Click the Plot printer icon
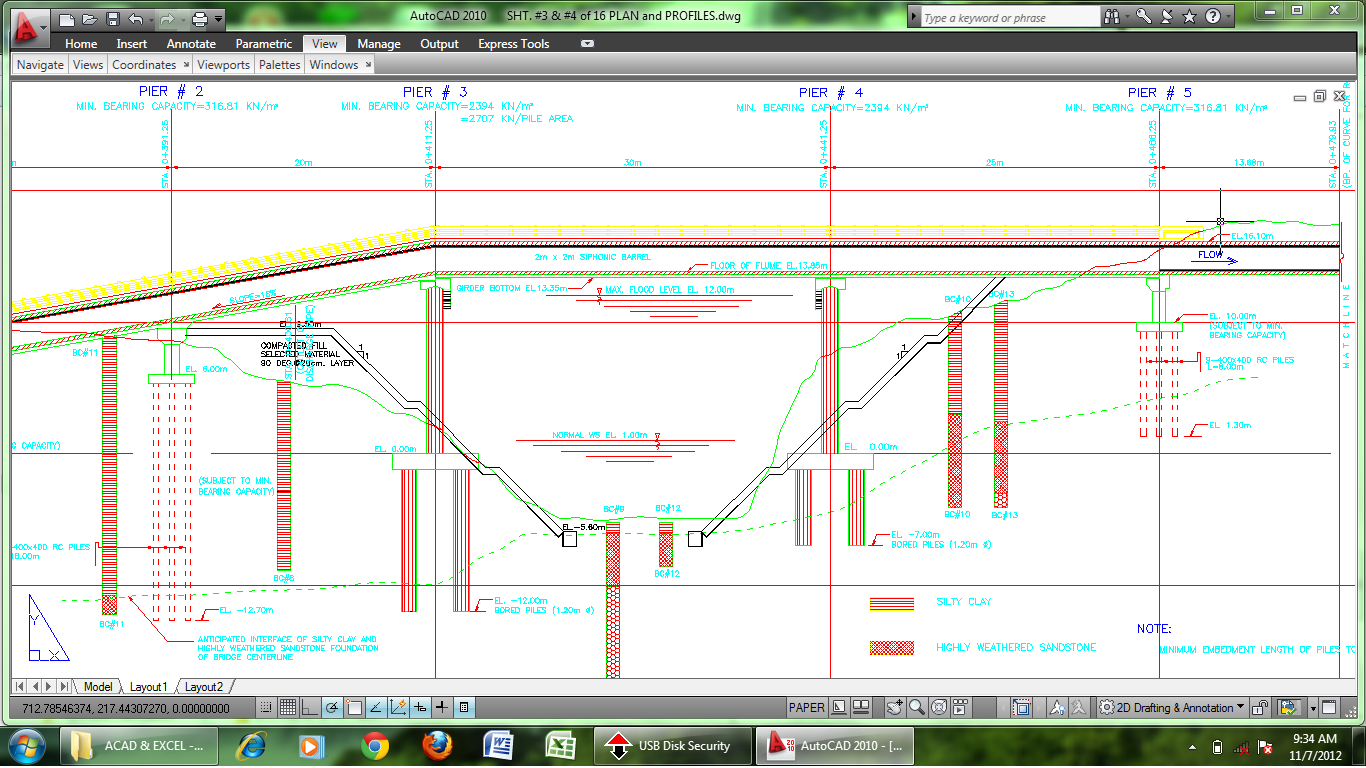Viewport: 1366px width, 768px height. click(200, 20)
